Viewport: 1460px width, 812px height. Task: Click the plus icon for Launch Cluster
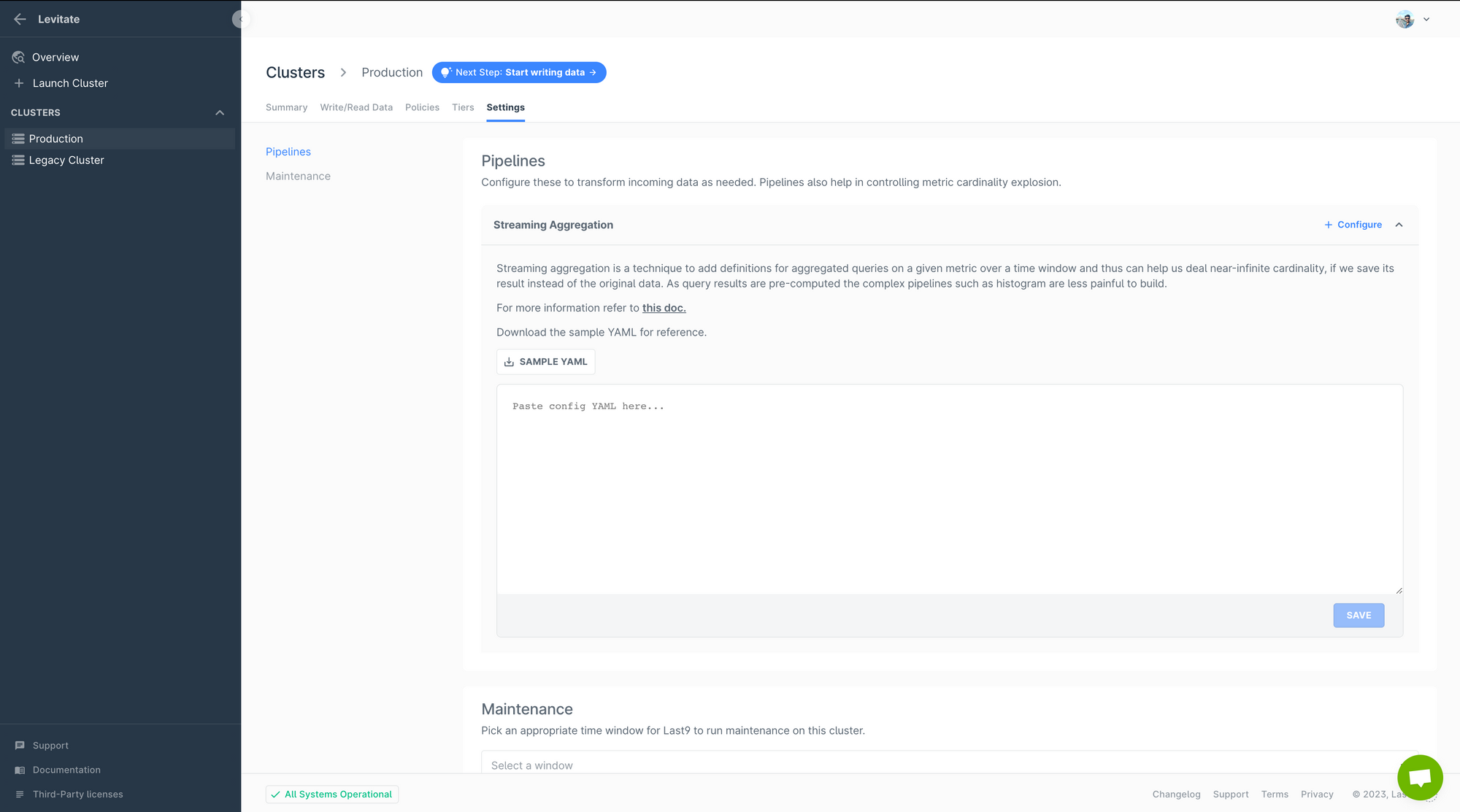click(19, 83)
